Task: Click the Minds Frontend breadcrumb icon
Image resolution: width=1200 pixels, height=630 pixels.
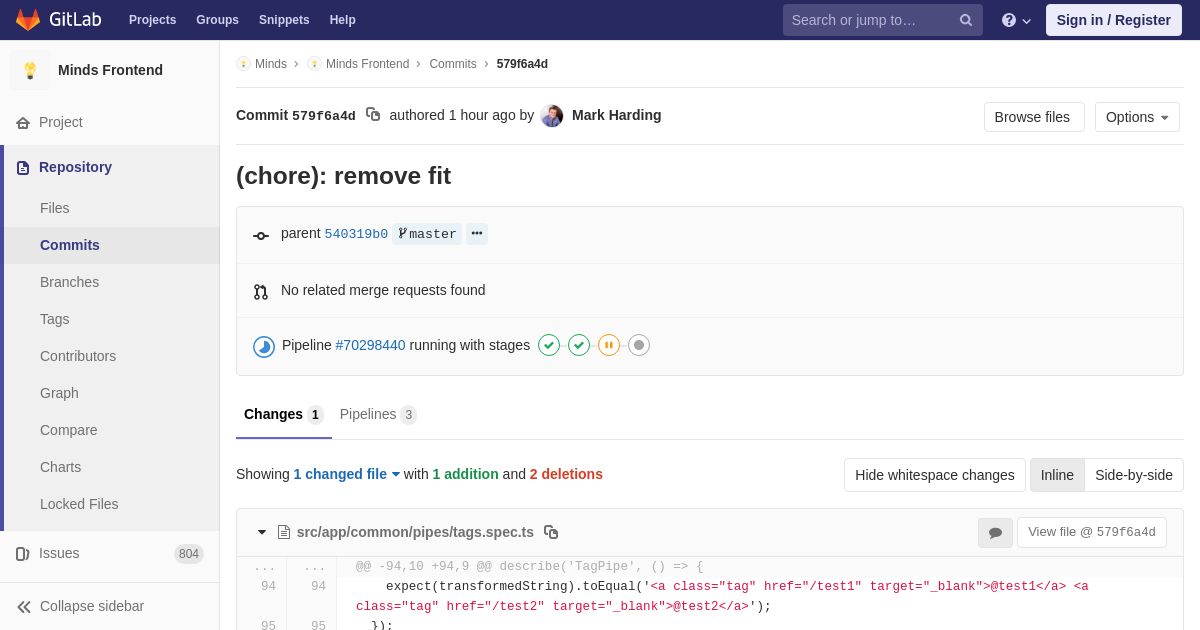Action: [x=314, y=64]
